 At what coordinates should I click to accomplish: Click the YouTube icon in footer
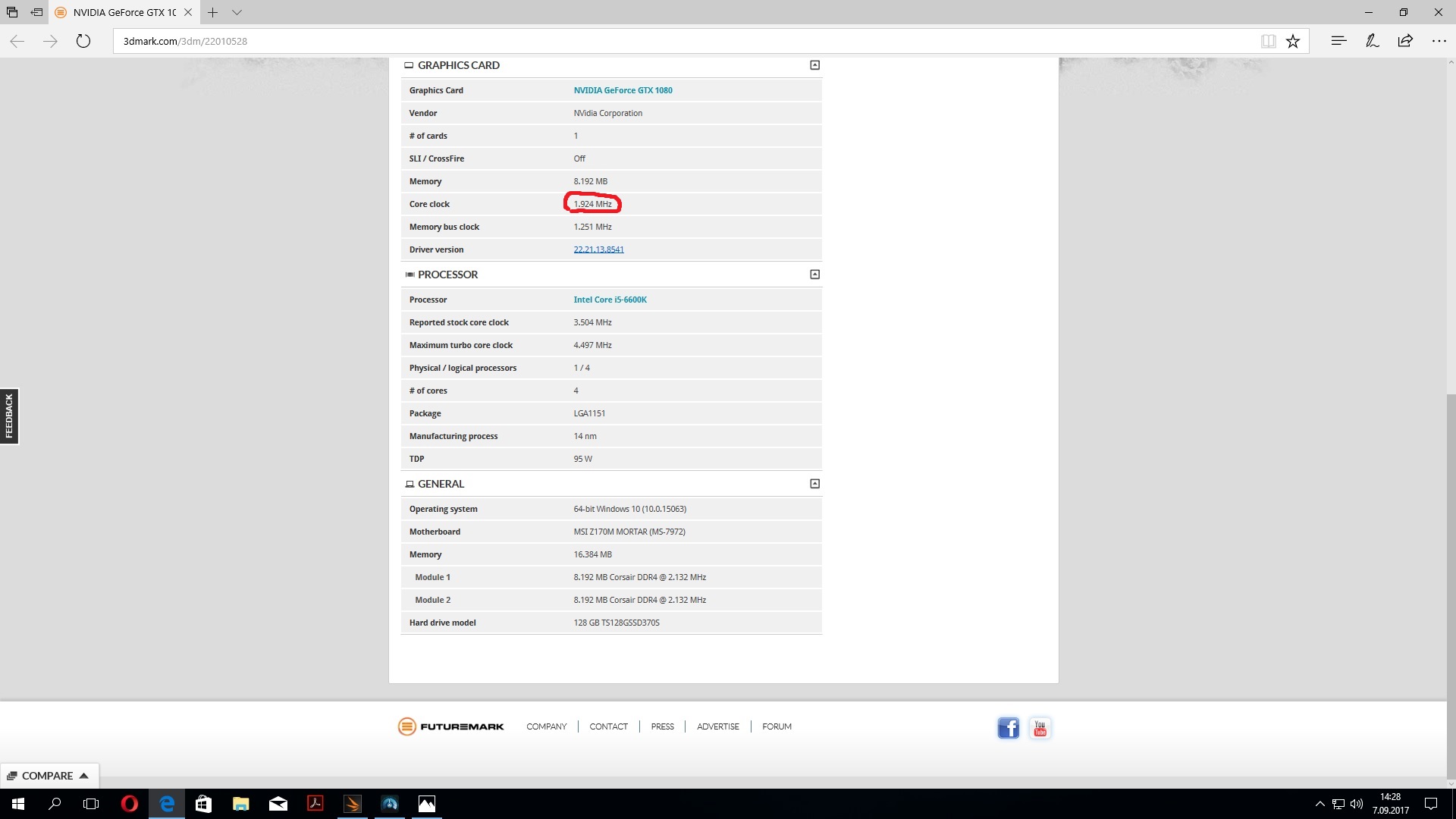(1040, 728)
